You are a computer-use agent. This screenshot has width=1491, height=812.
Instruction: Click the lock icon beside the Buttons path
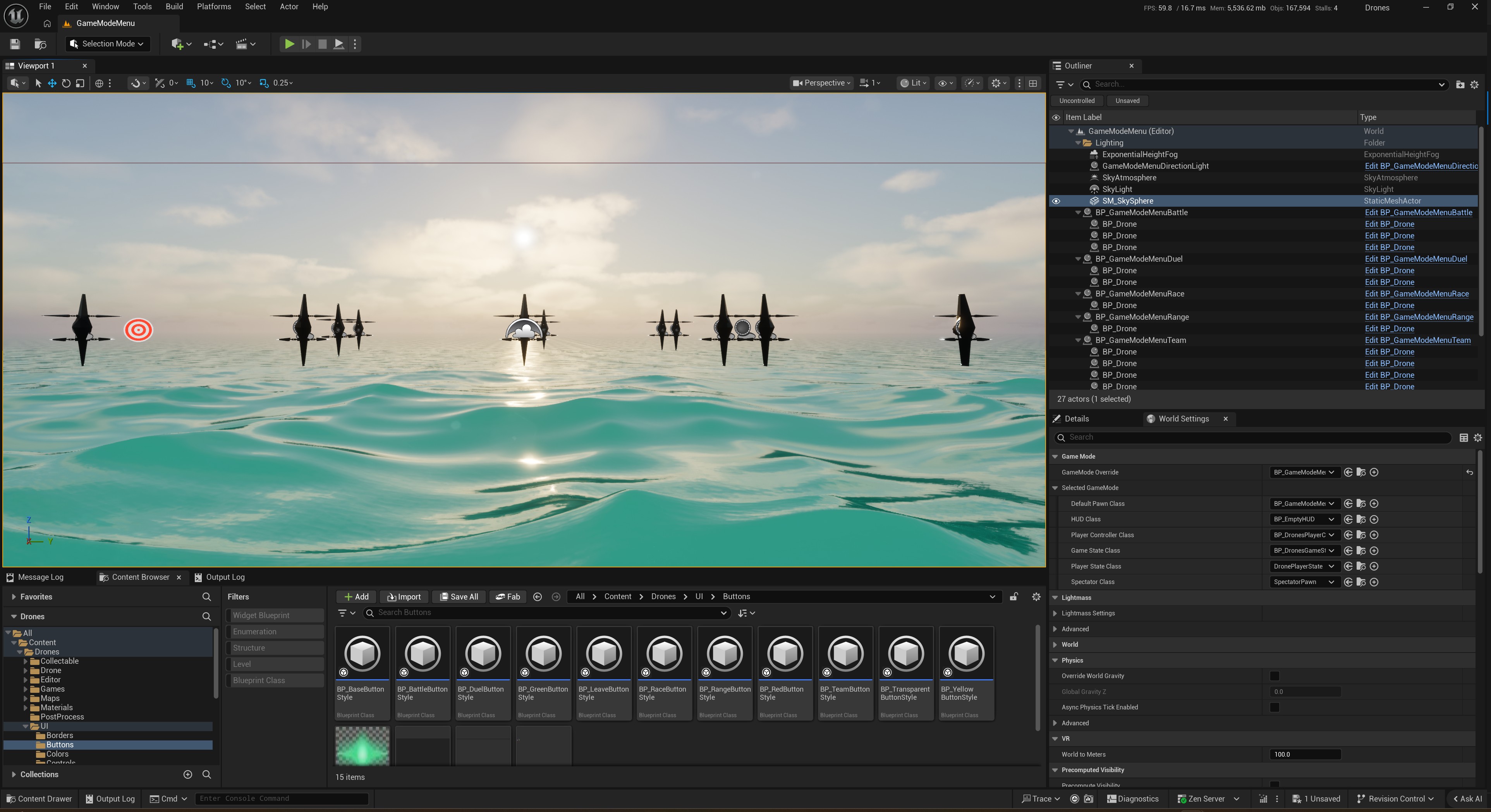(x=1014, y=596)
